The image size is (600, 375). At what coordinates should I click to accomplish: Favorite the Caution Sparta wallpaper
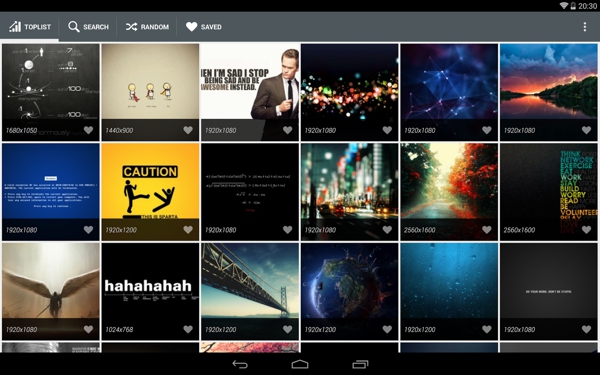tap(188, 230)
